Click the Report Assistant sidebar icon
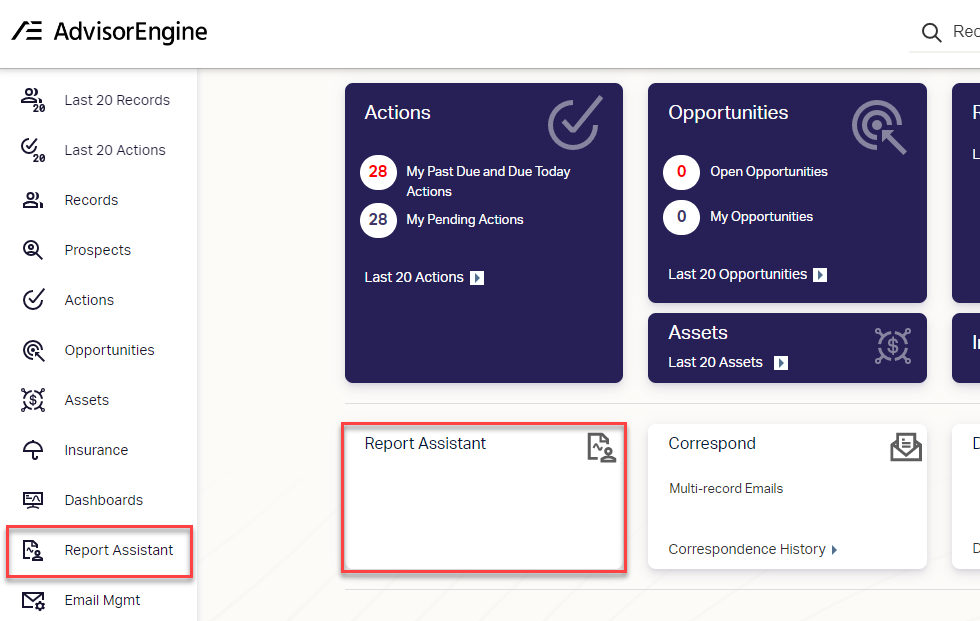980x621 pixels. [x=32, y=550]
